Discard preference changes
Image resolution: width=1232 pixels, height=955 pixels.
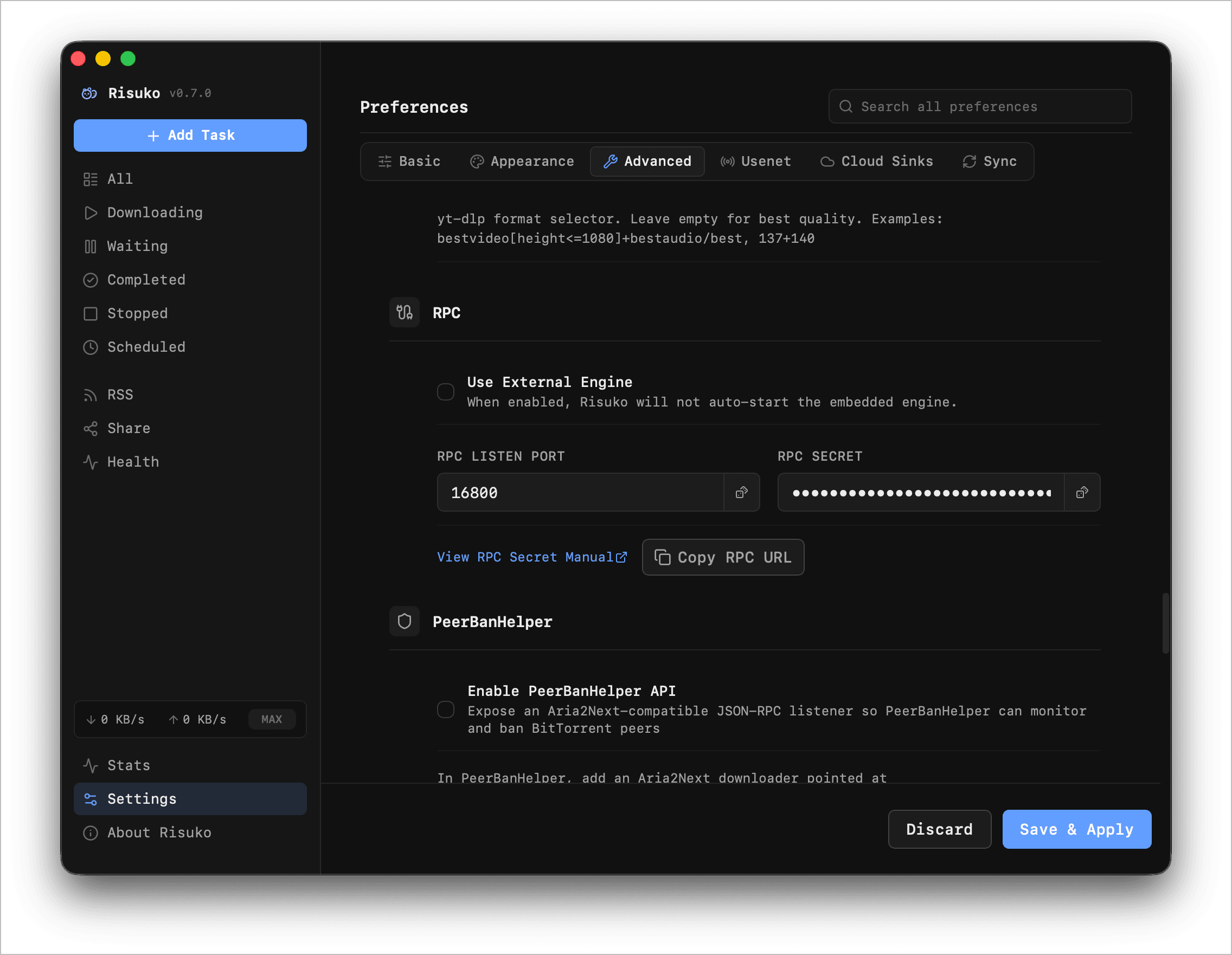coord(940,830)
